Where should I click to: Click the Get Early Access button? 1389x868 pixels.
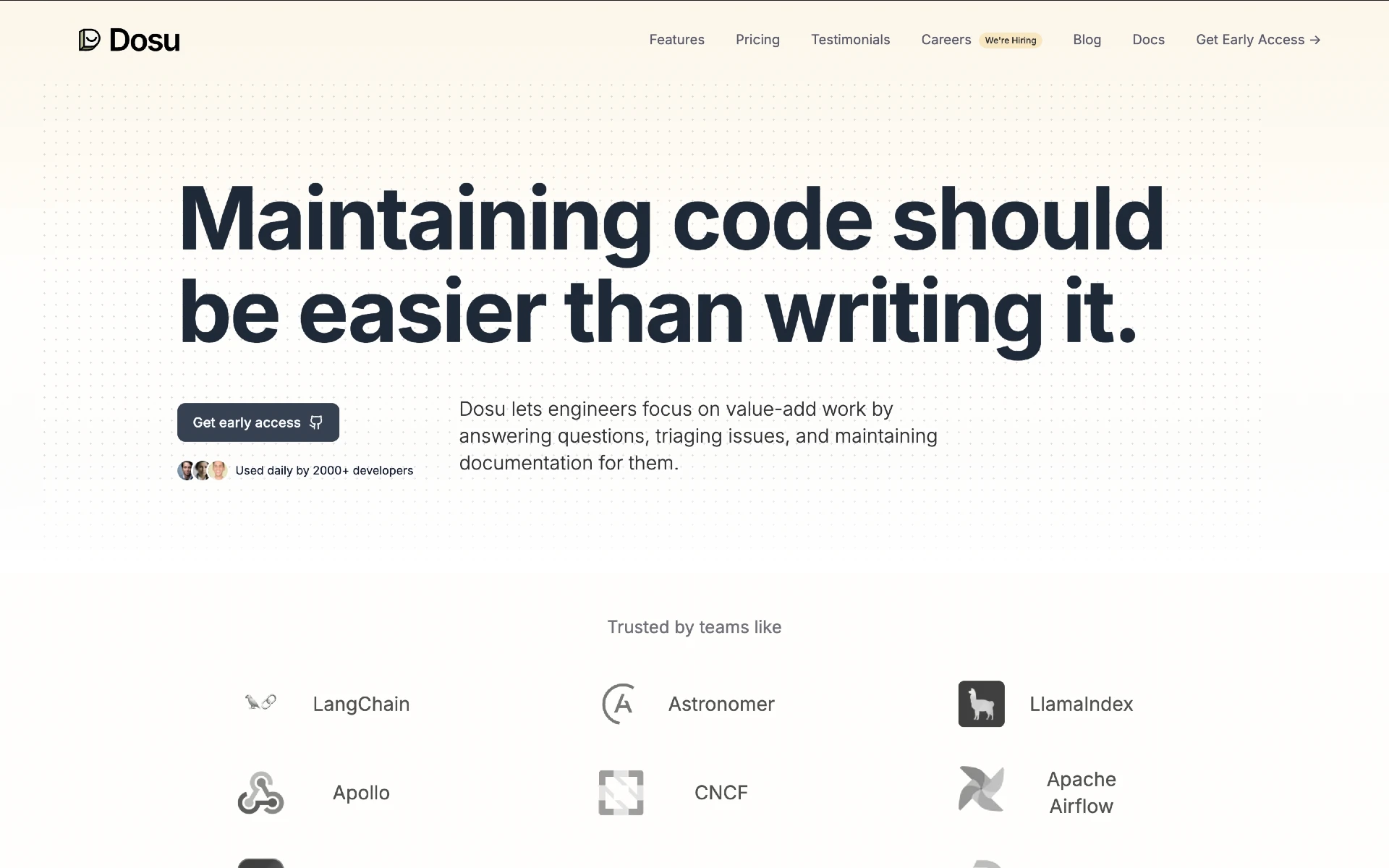[x=1258, y=39]
